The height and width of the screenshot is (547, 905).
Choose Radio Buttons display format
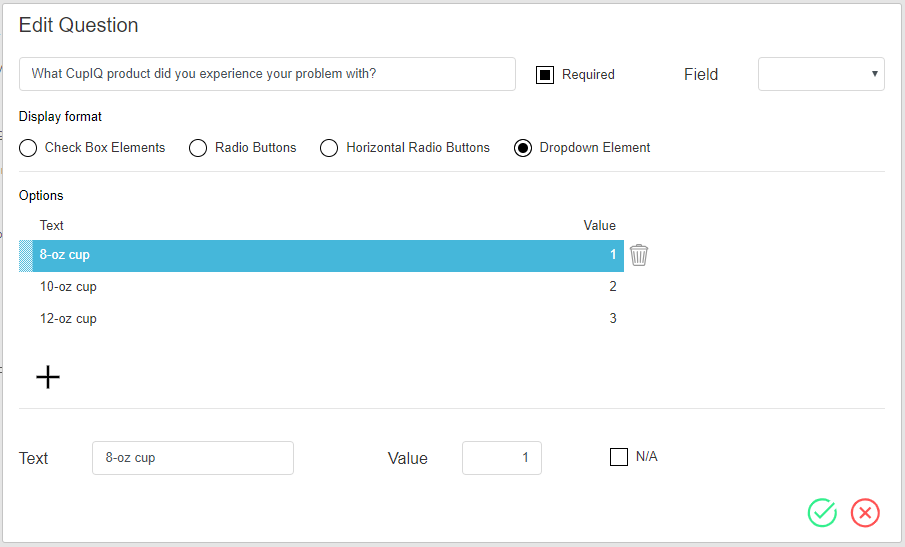(x=198, y=148)
